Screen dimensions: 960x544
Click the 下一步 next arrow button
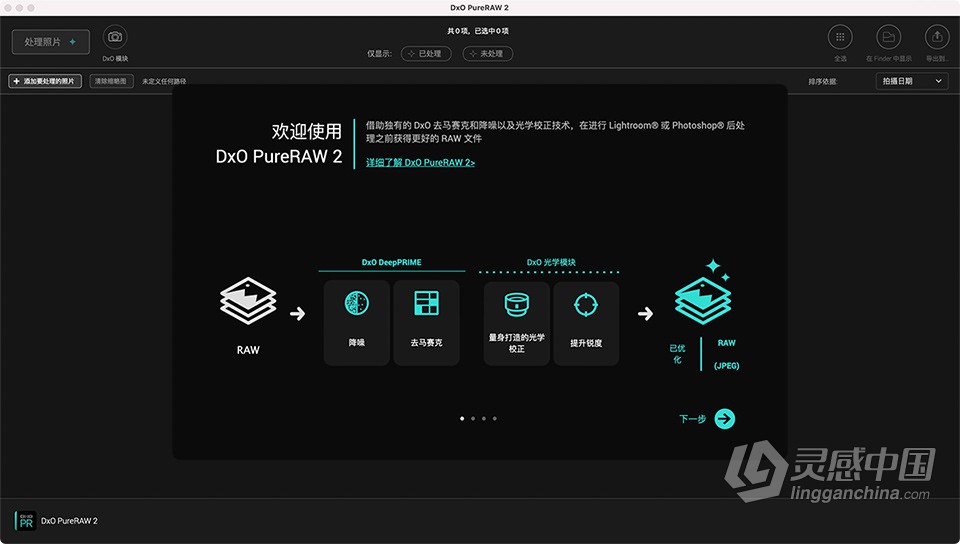[x=724, y=419]
